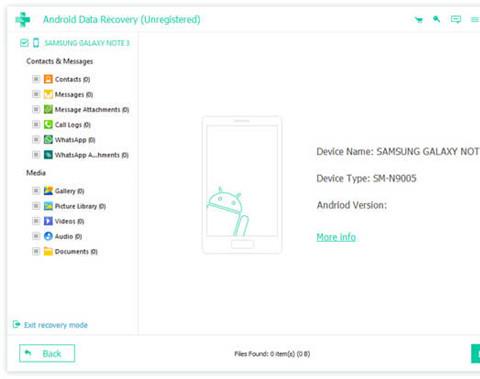Check the Contacts checkbox
The height and width of the screenshot is (379, 480).
click(x=36, y=79)
